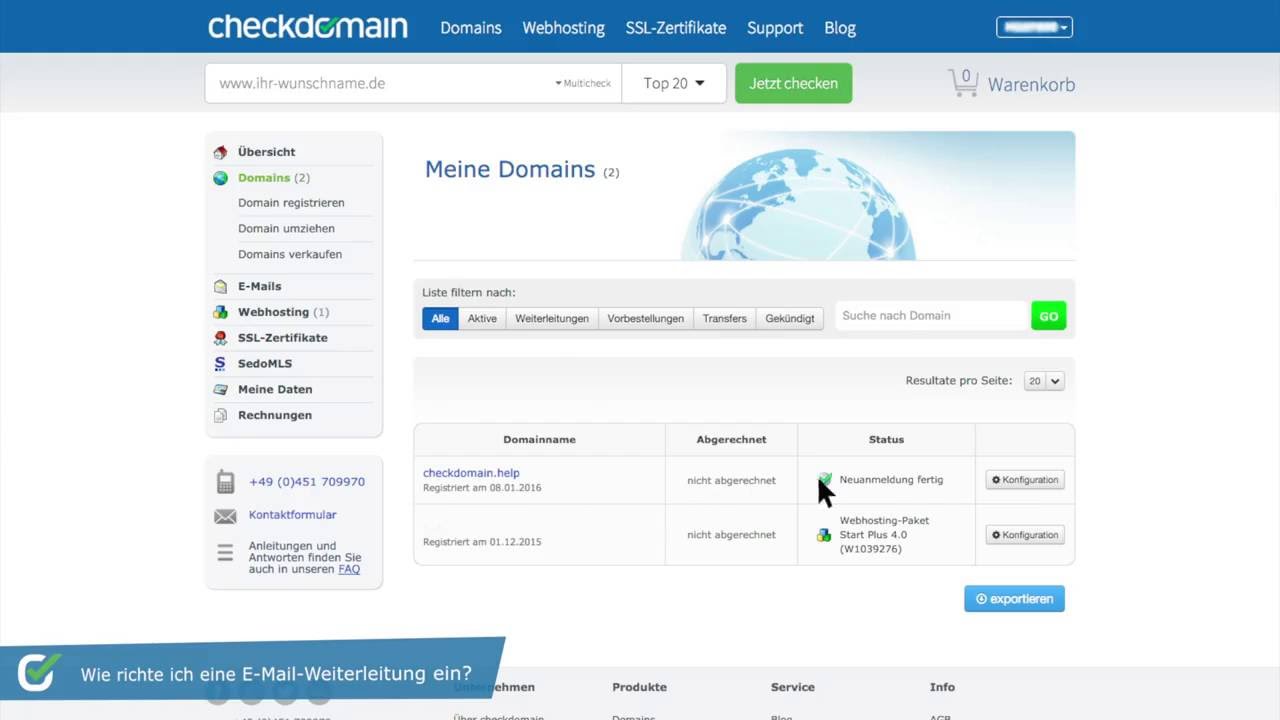Viewport: 1280px width, 720px height.
Task: Open the checkdomain.help domain link
Action: (471, 473)
